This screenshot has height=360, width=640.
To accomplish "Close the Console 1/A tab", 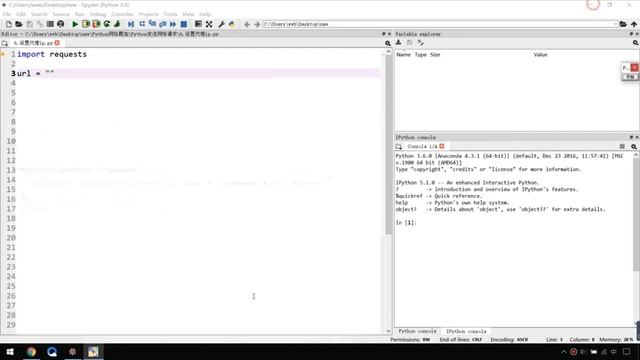I will click(442, 146).
